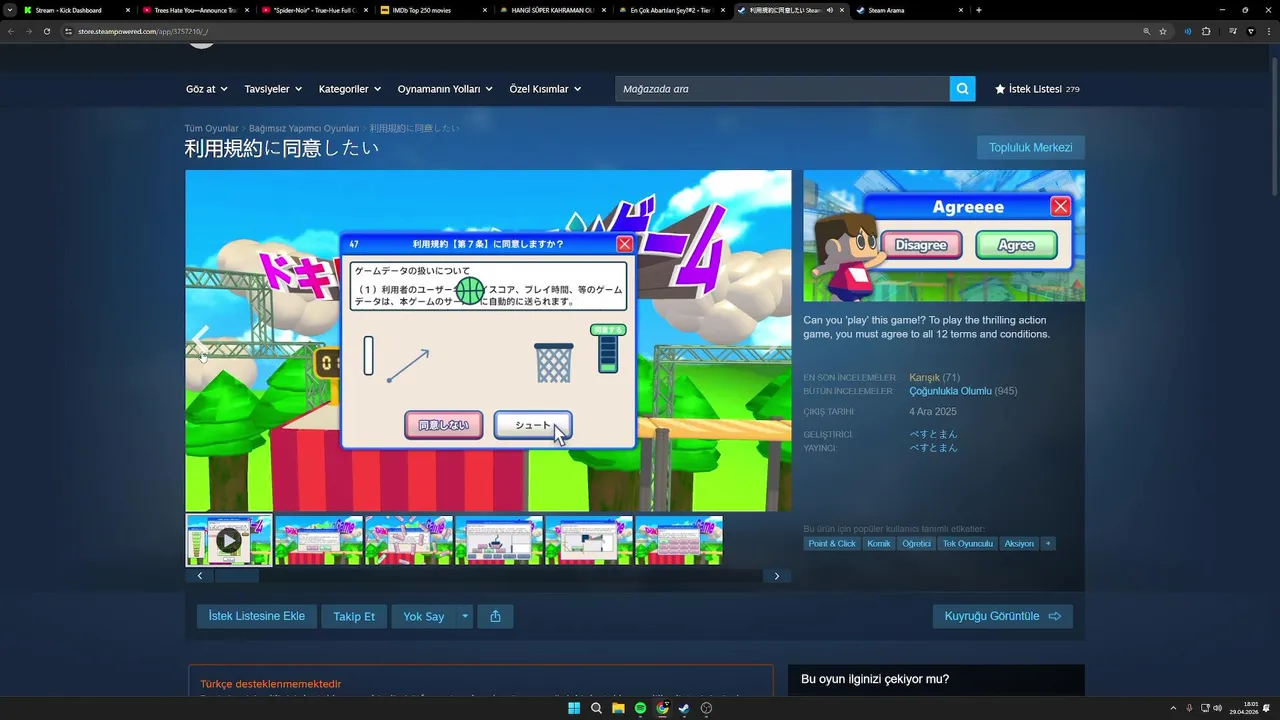Switch to HANGİ SÜPER KAHRAMAN tab
This screenshot has width=1280, height=720.
(553, 10)
